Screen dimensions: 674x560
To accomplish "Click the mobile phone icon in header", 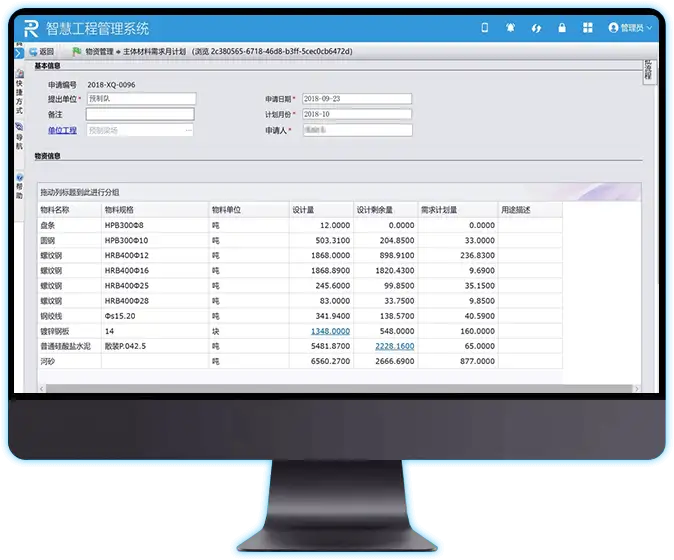I will [485, 28].
